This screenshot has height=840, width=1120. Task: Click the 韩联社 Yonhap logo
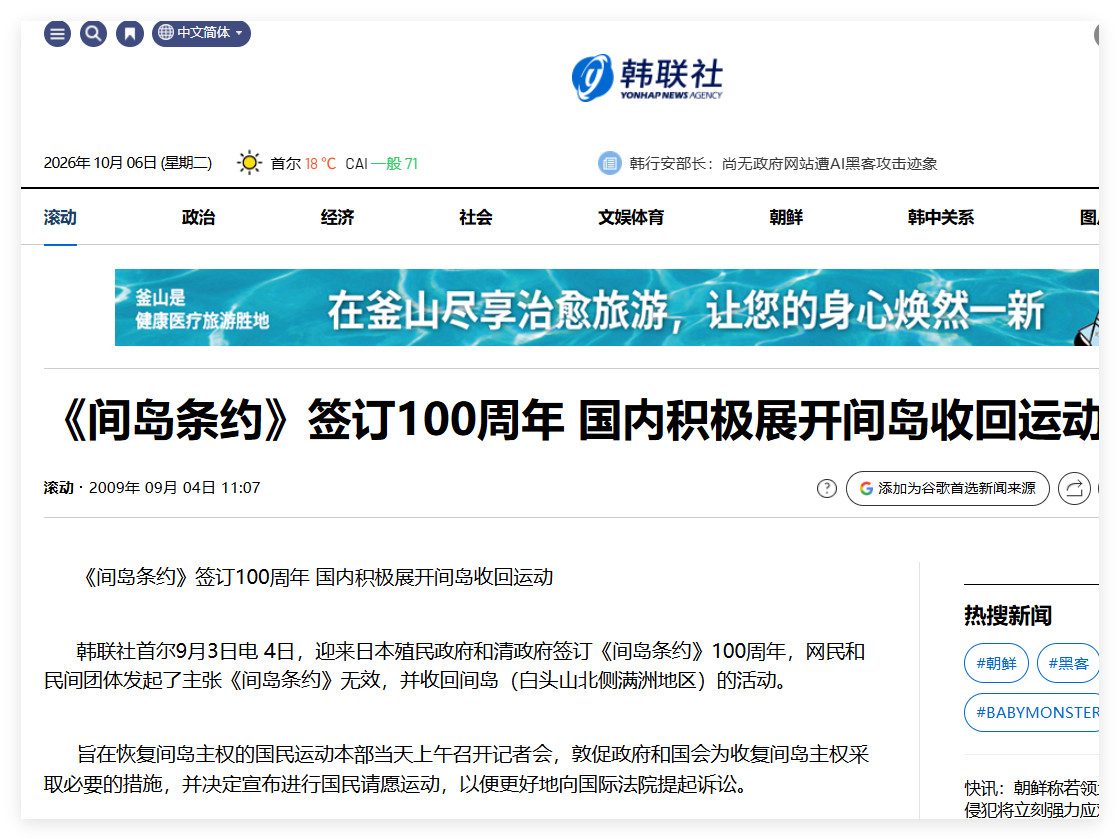647,77
